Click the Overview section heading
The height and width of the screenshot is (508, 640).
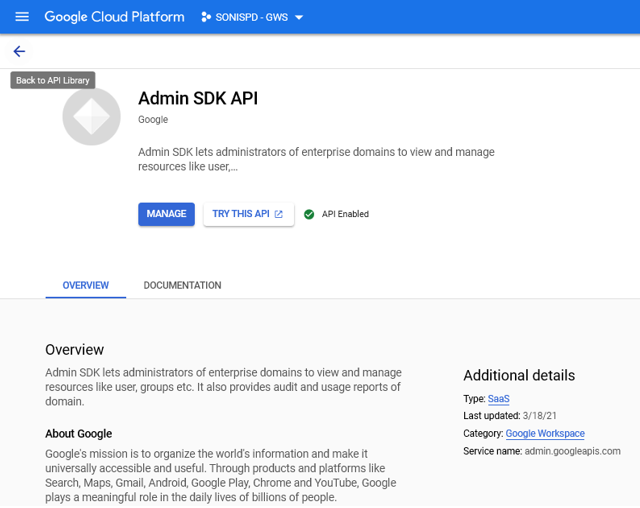click(75, 350)
